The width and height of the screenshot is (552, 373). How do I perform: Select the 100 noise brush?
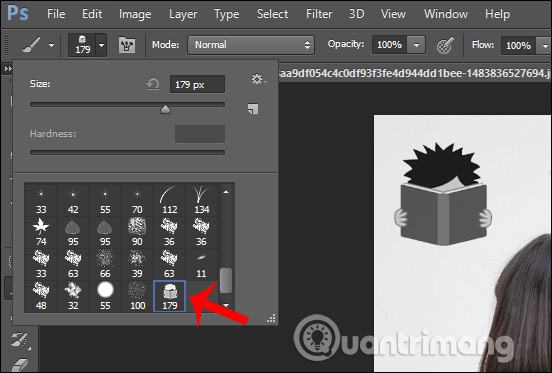click(137, 296)
